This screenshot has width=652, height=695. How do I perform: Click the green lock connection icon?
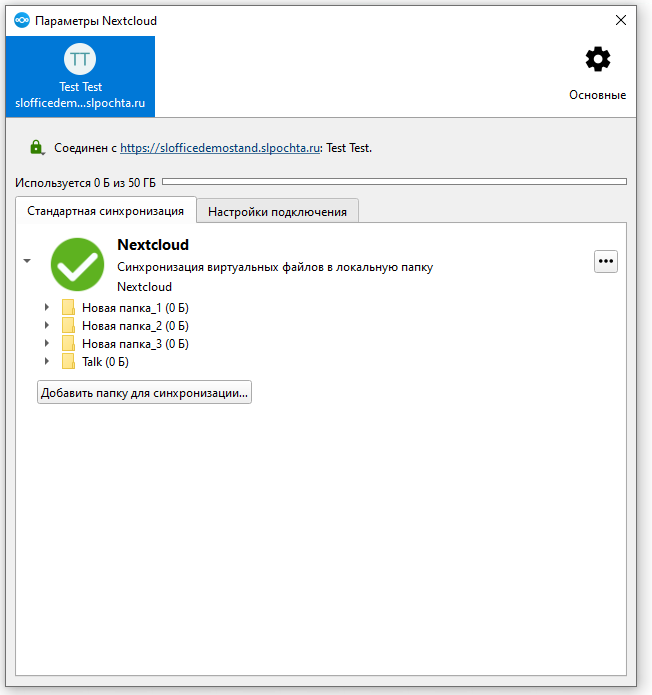pos(37,148)
